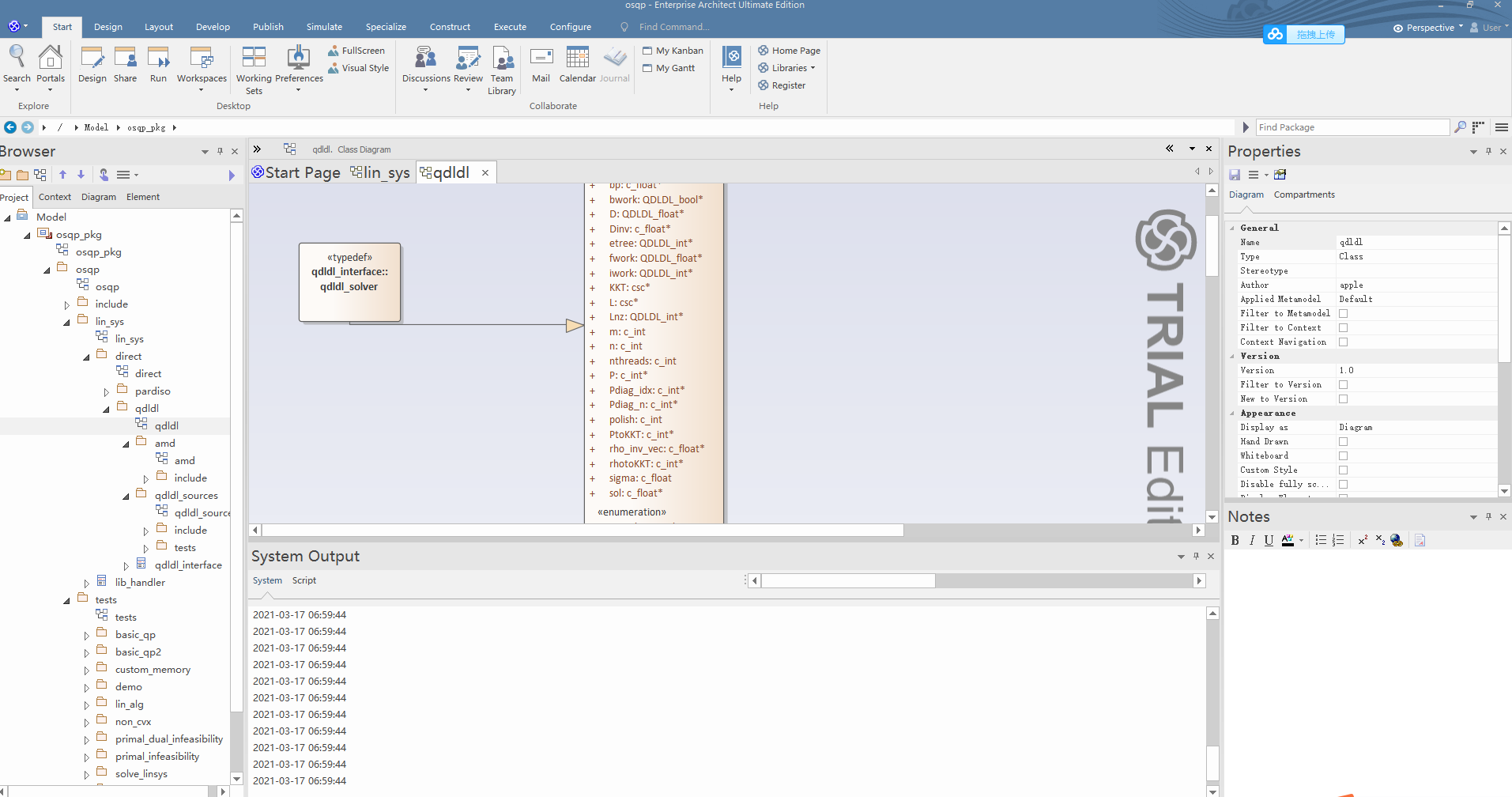
Task: Collapse the qdldl_sources folder
Action: (125, 495)
